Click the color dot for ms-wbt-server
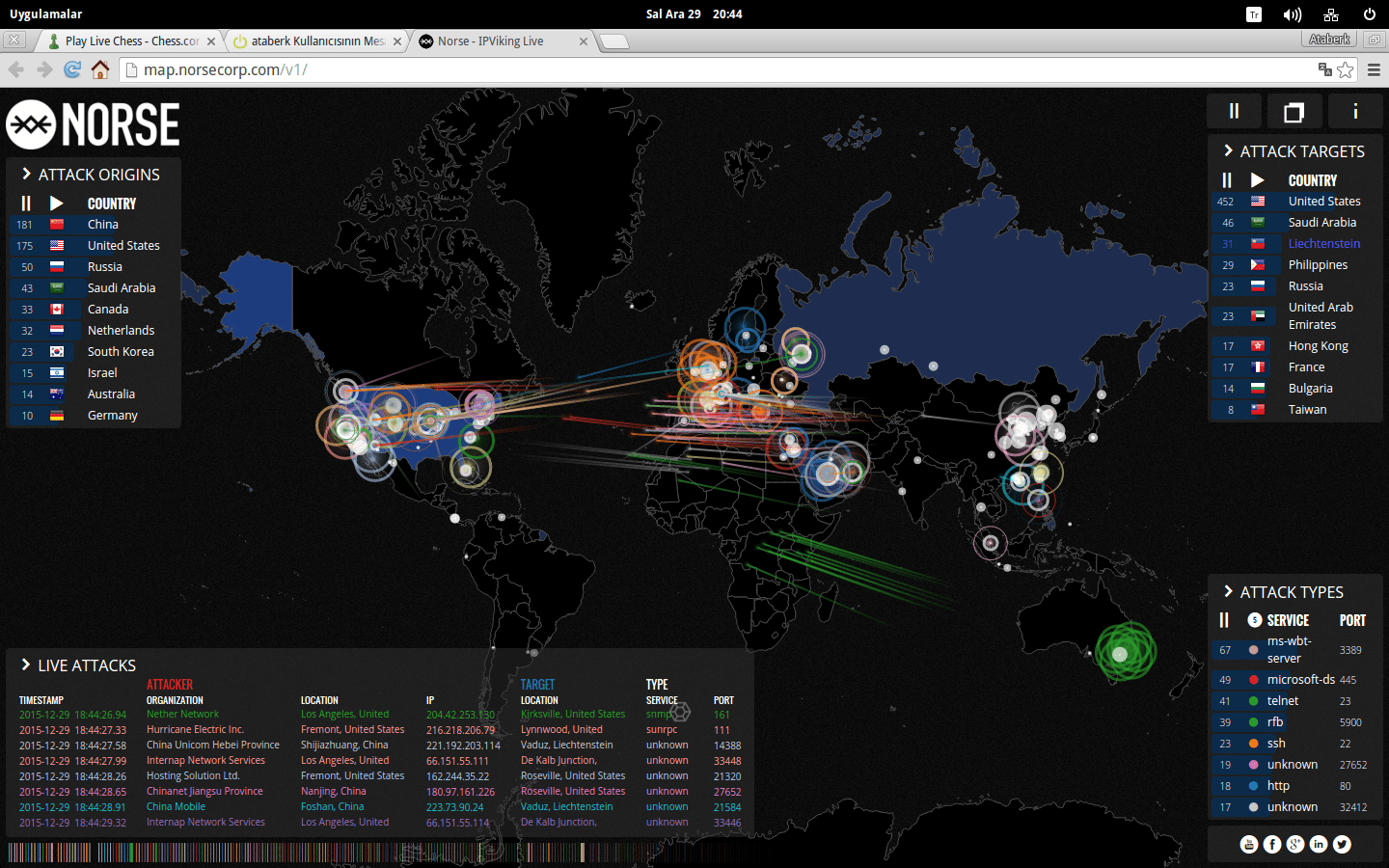Viewport: 1389px width, 868px height. coord(1253,650)
